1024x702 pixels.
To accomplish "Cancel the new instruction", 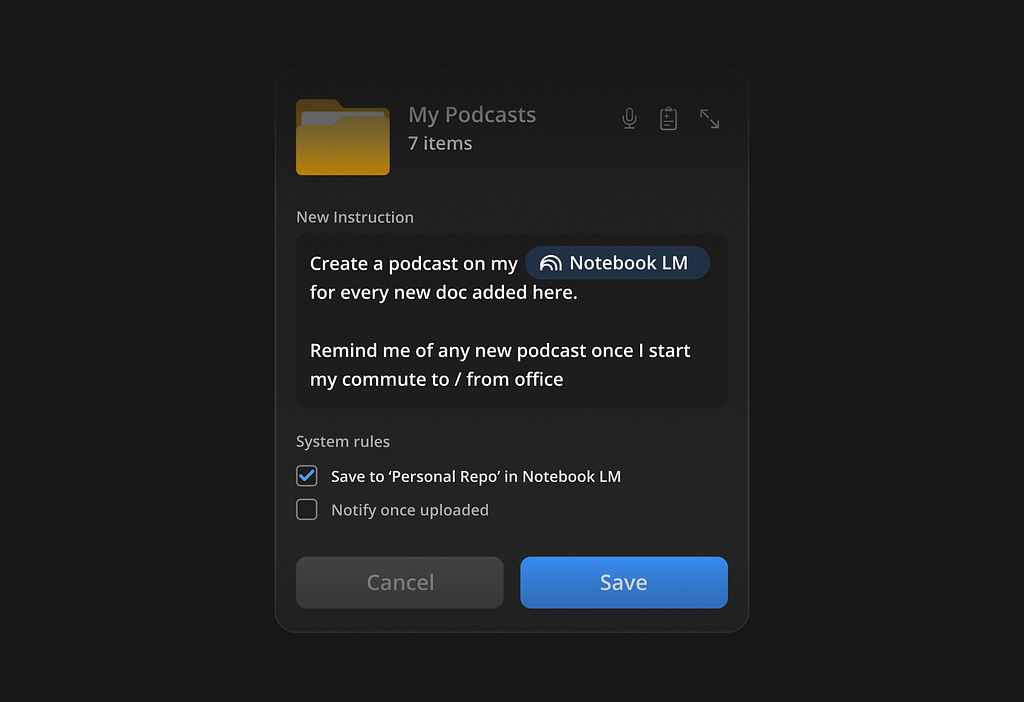I will (x=400, y=582).
